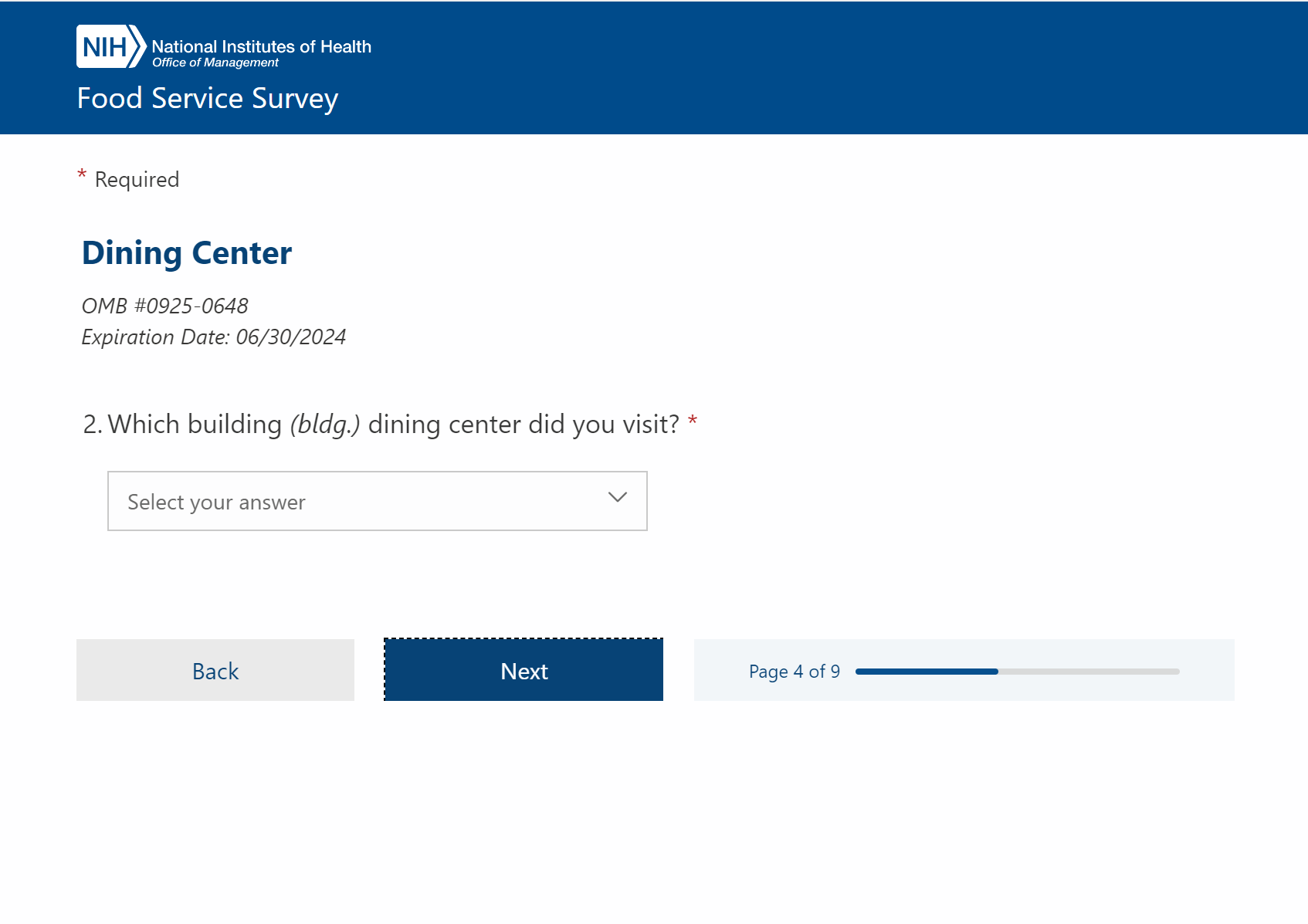Screen dimensions: 1308x924
Task: Click the Expiration Date 06/30/2024 line
Action: click(213, 337)
